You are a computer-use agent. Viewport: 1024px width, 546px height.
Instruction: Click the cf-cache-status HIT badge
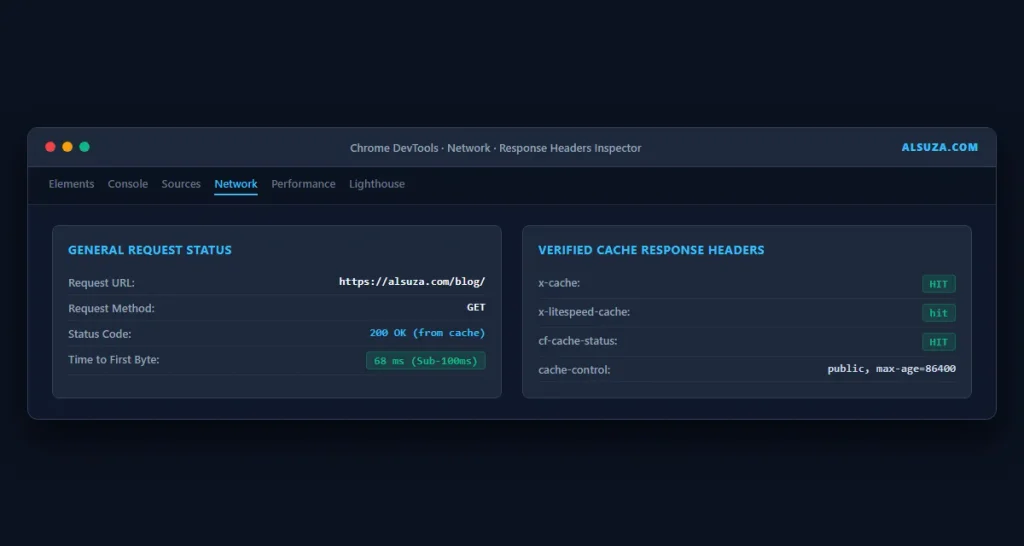tap(938, 342)
